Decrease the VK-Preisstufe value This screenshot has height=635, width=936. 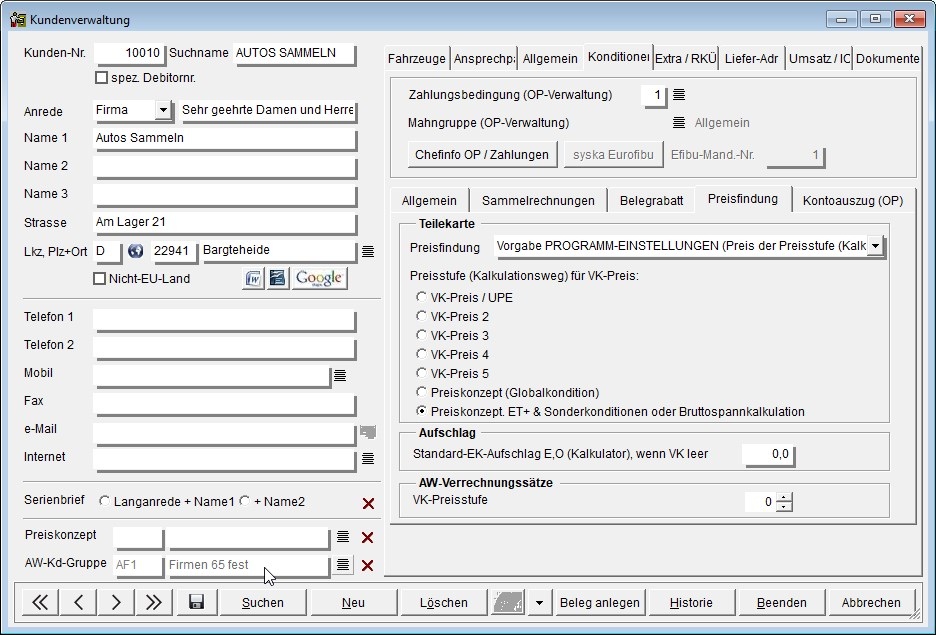[x=784, y=506]
